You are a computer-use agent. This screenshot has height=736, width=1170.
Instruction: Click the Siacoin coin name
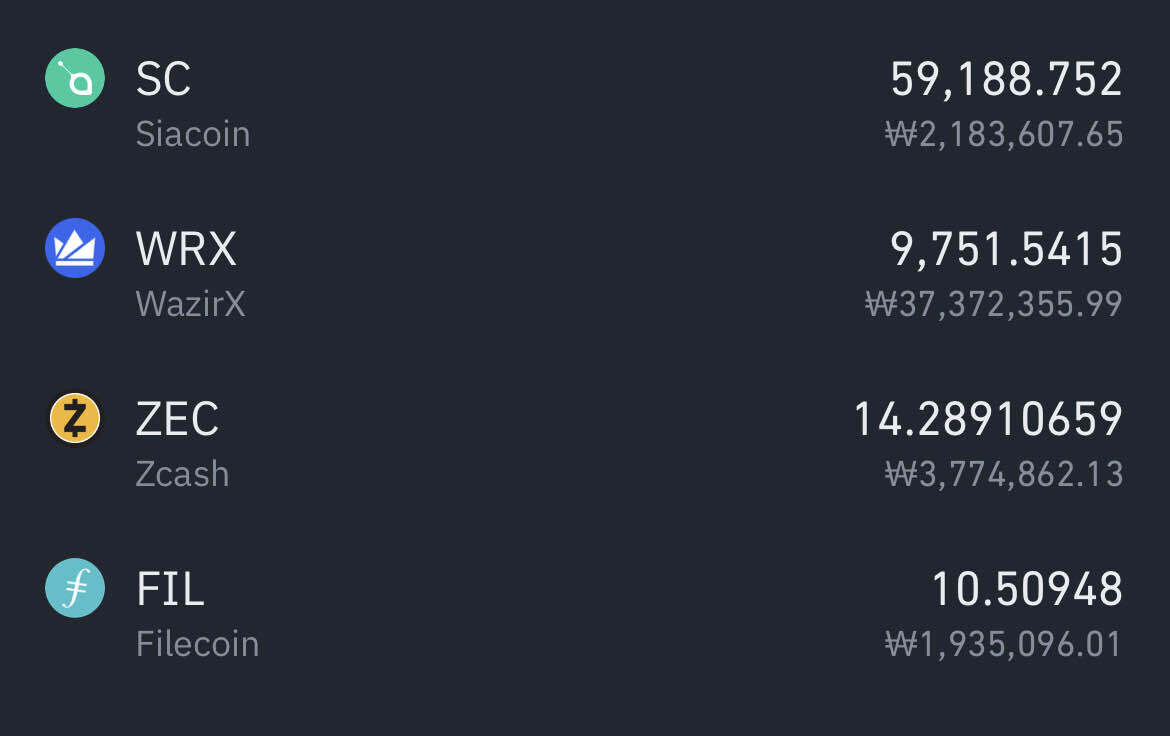click(193, 134)
